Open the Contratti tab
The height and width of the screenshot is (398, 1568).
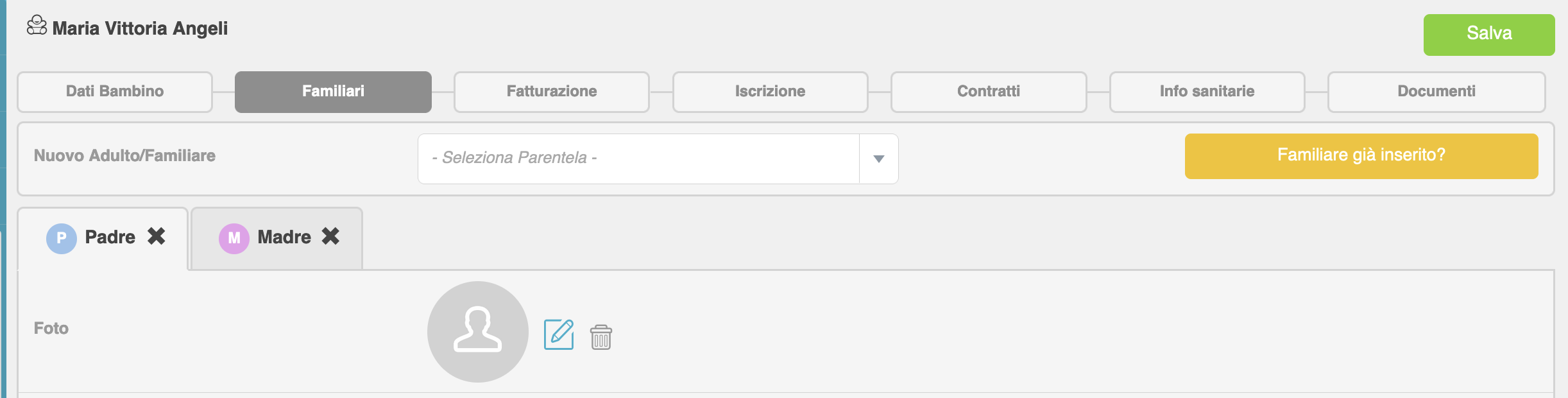pyautogui.click(x=989, y=92)
